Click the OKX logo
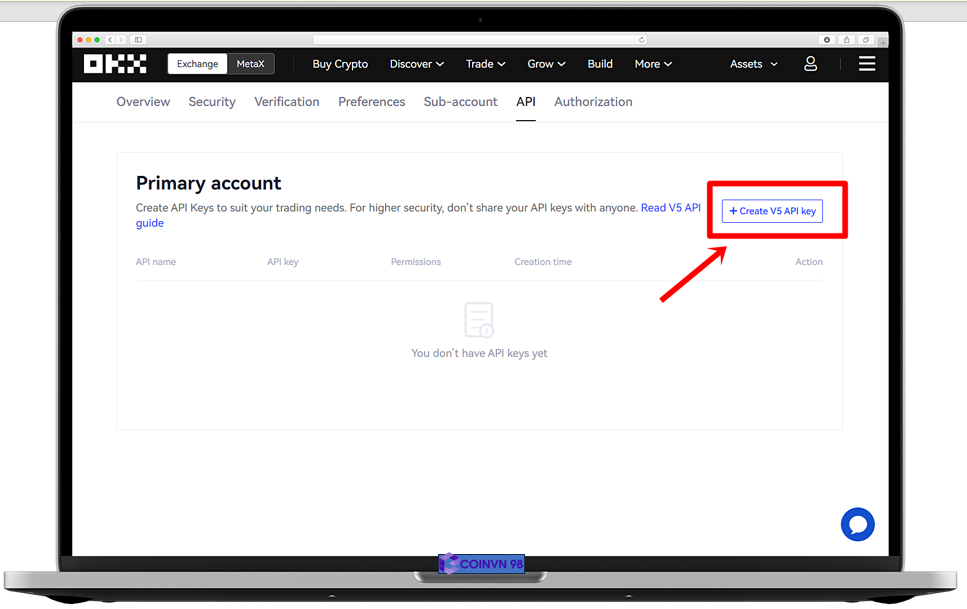The image size is (967, 609). pos(115,64)
